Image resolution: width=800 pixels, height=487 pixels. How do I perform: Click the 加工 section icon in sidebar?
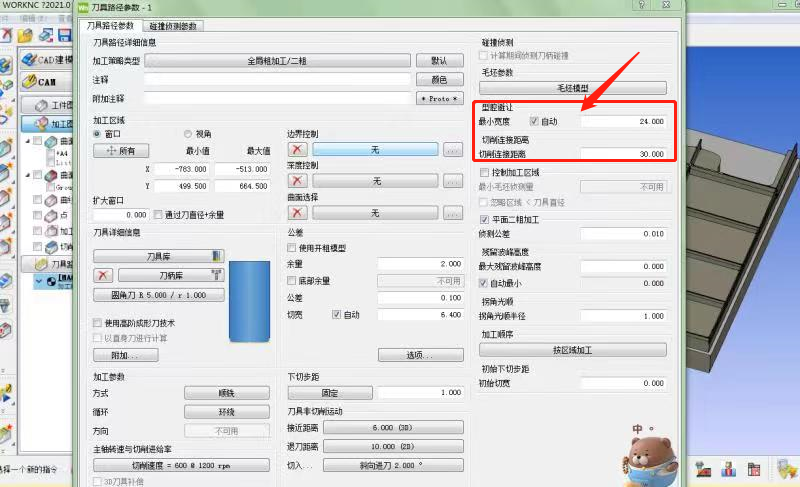pyautogui.click(x=42, y=123)
